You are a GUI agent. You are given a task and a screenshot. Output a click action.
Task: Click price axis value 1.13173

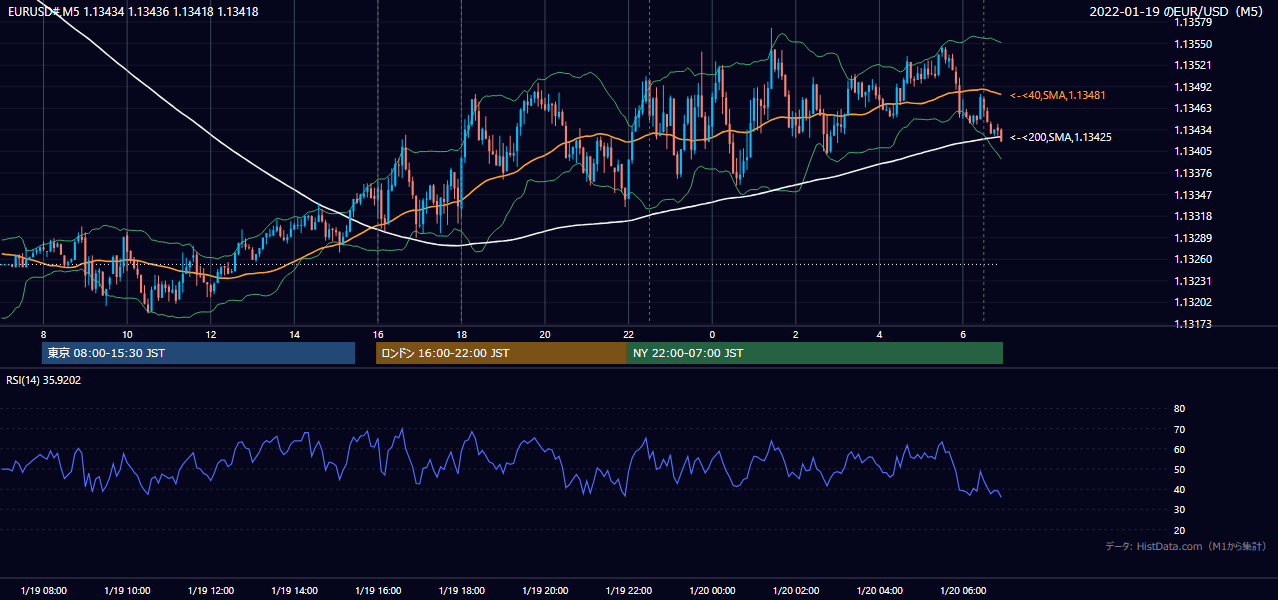(1193, 324)
